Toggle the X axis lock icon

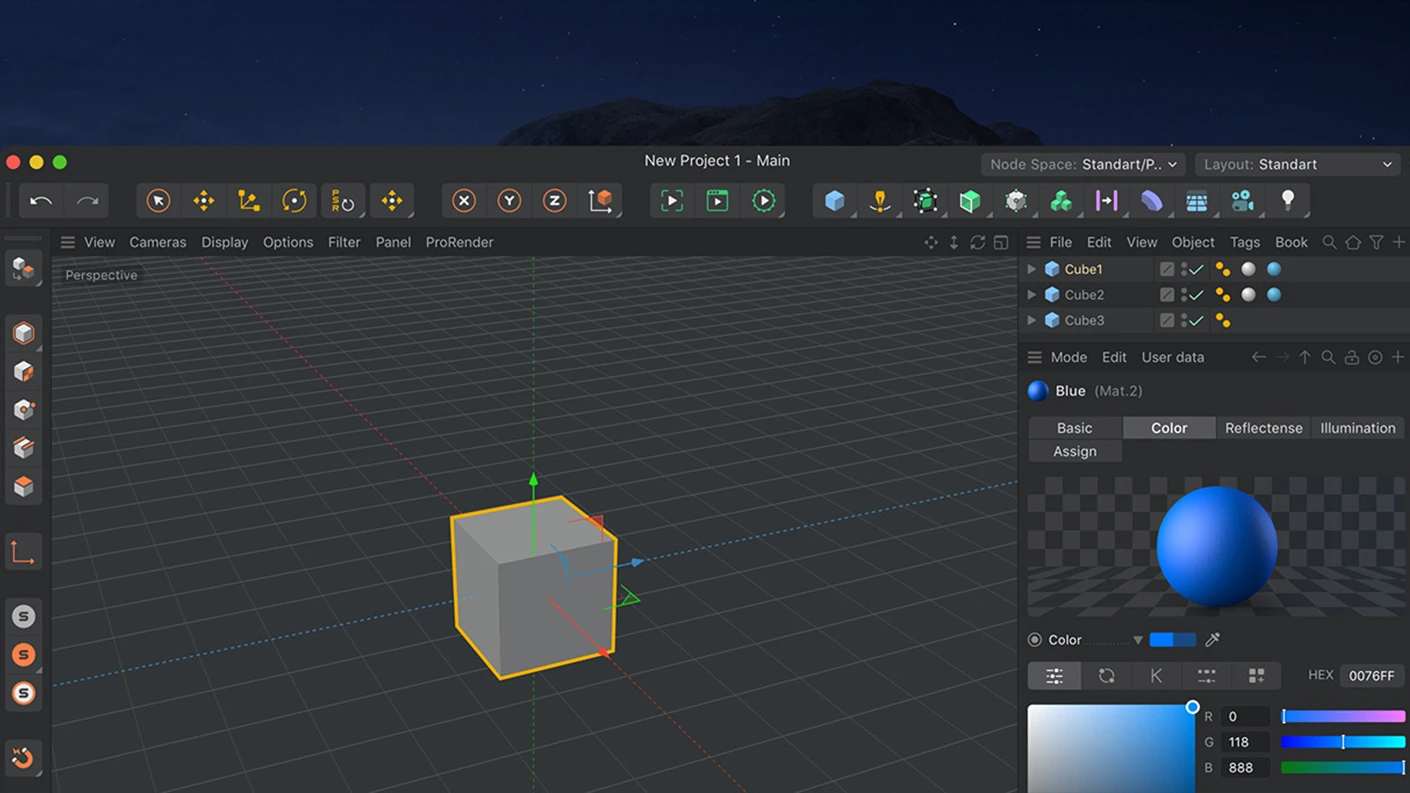click(463, 201)
